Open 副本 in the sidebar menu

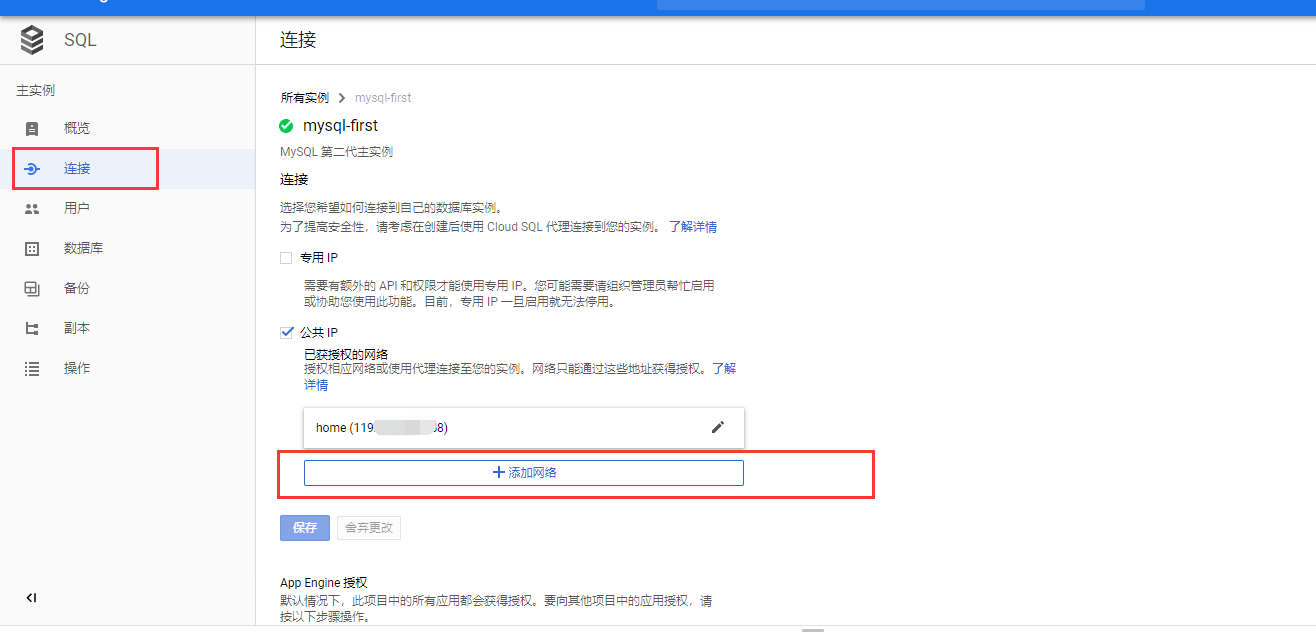(x=77, y=328)
